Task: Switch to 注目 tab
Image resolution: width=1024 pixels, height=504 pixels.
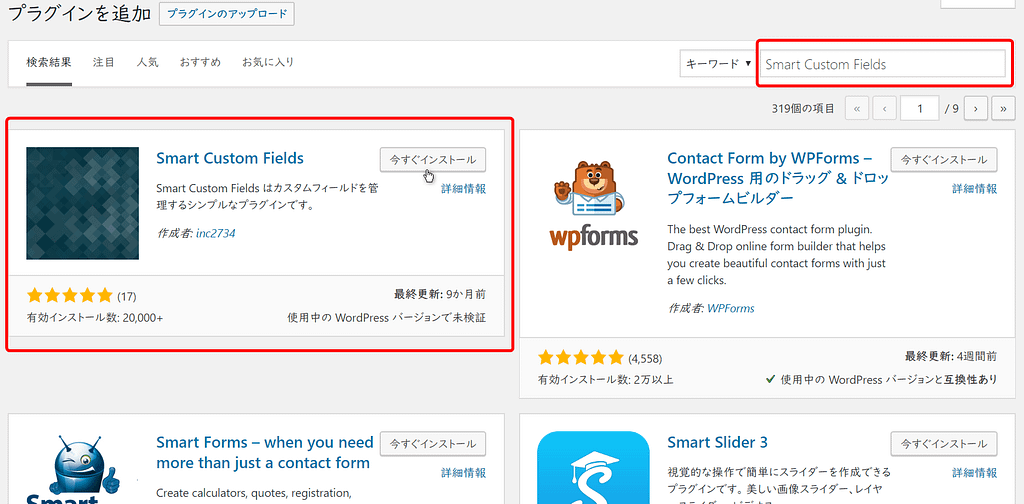Action: coord(104,63)
